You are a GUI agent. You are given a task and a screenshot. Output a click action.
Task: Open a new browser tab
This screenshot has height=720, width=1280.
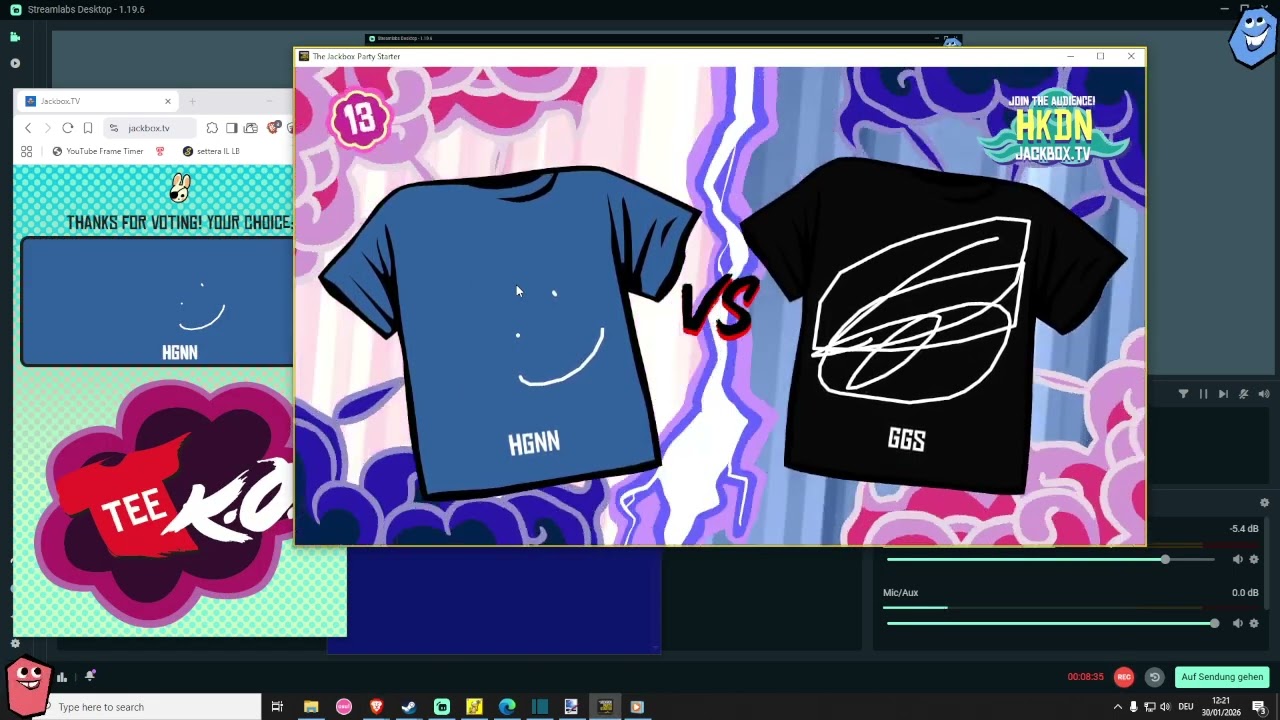pos(192,101)
